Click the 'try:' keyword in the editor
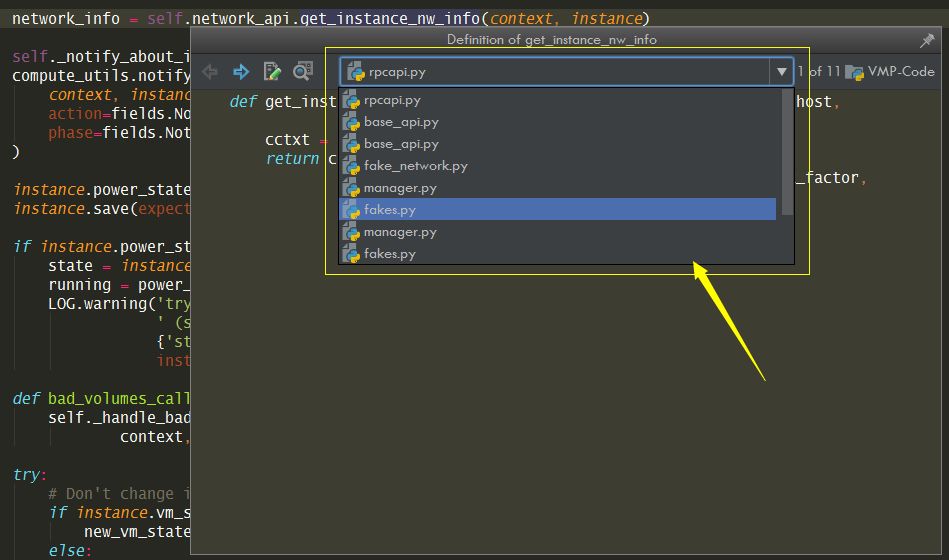Image resolution: width=949 pixels, height=560 pixels. [x=30, y=475]
